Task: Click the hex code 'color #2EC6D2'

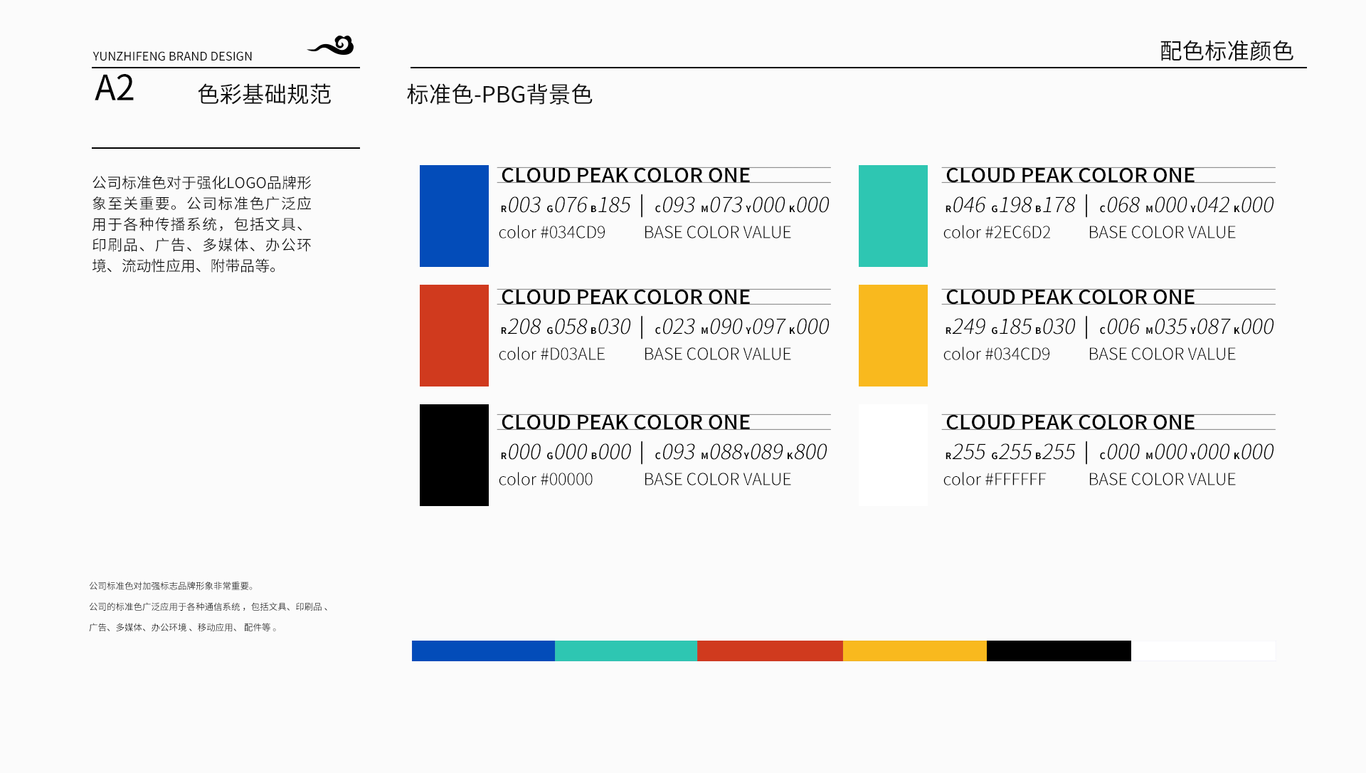Action: coord(997,233)
